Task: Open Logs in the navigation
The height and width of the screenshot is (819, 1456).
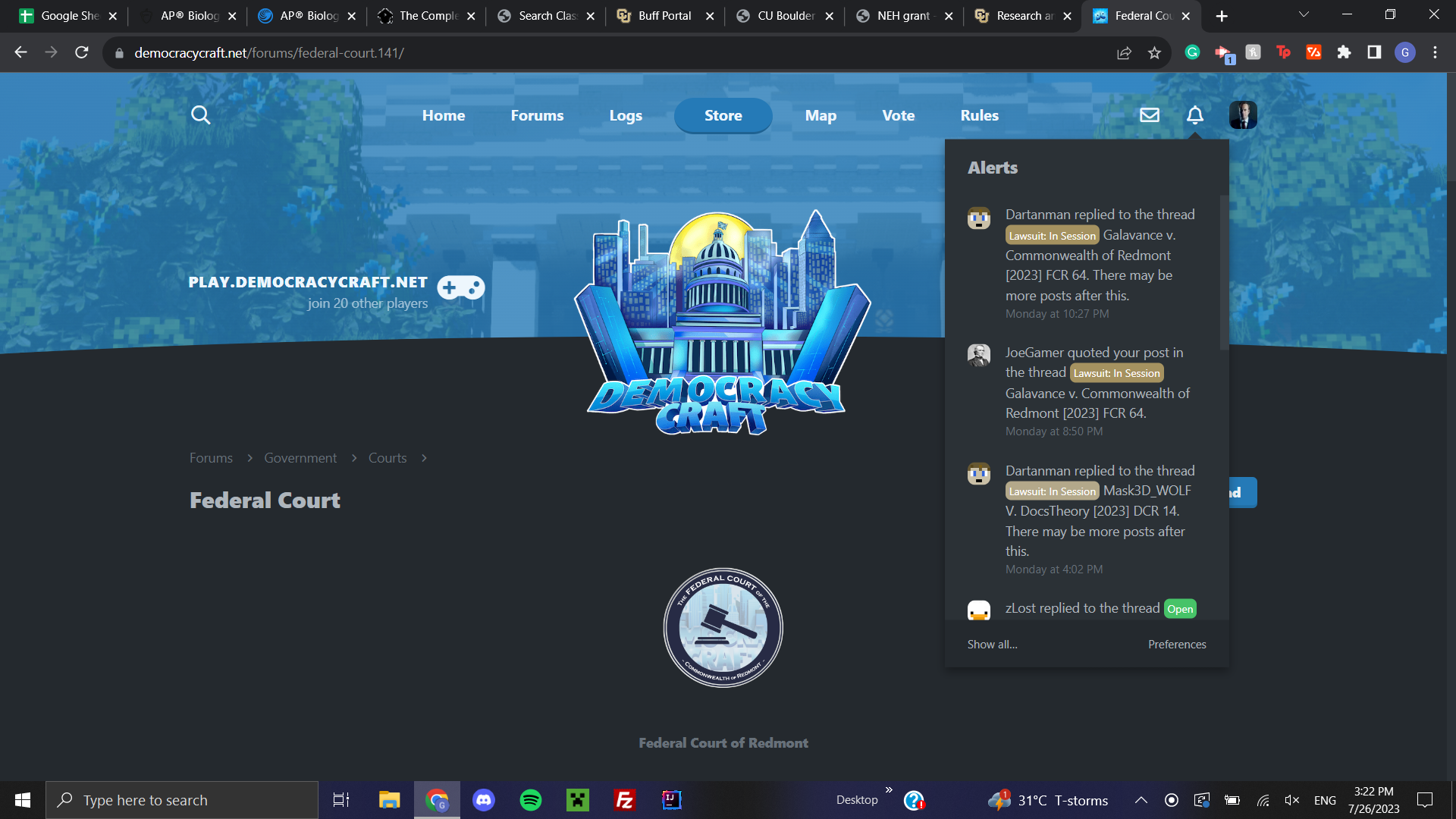Action: click(626, 115)
